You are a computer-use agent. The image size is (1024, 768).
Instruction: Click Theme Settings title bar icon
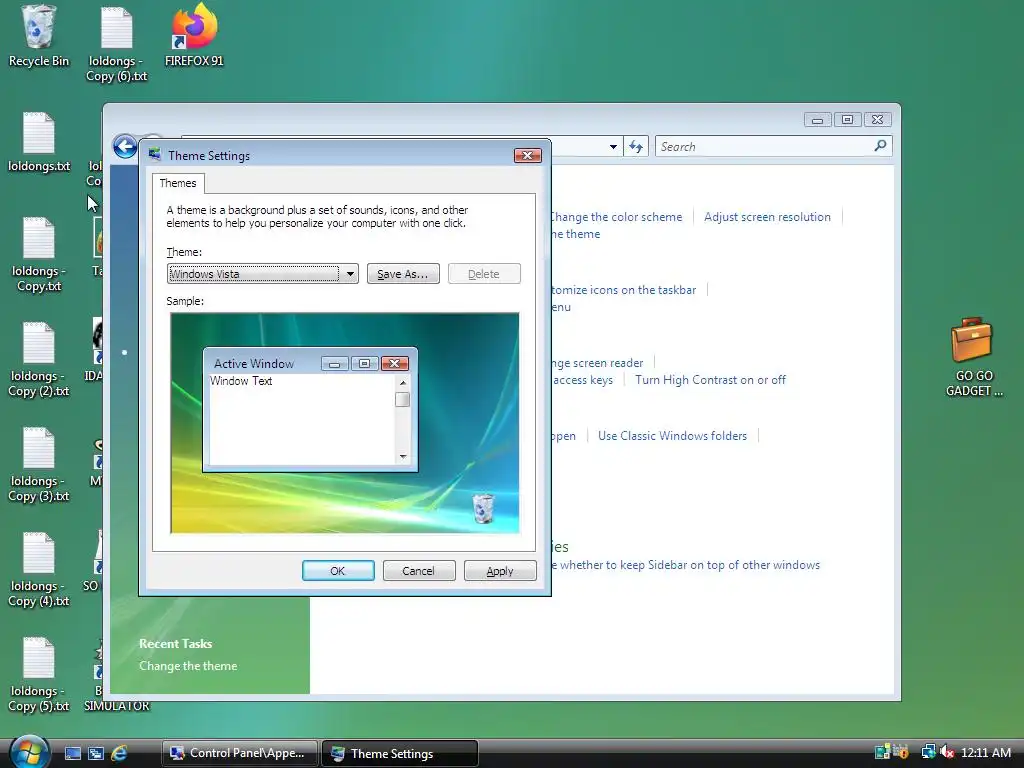(155, 155)
